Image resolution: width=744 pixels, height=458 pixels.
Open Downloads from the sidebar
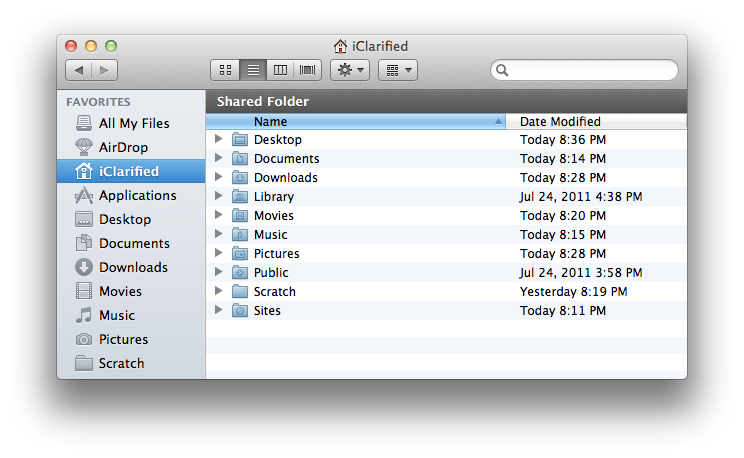pyautogui.click(x=132, y=267)
